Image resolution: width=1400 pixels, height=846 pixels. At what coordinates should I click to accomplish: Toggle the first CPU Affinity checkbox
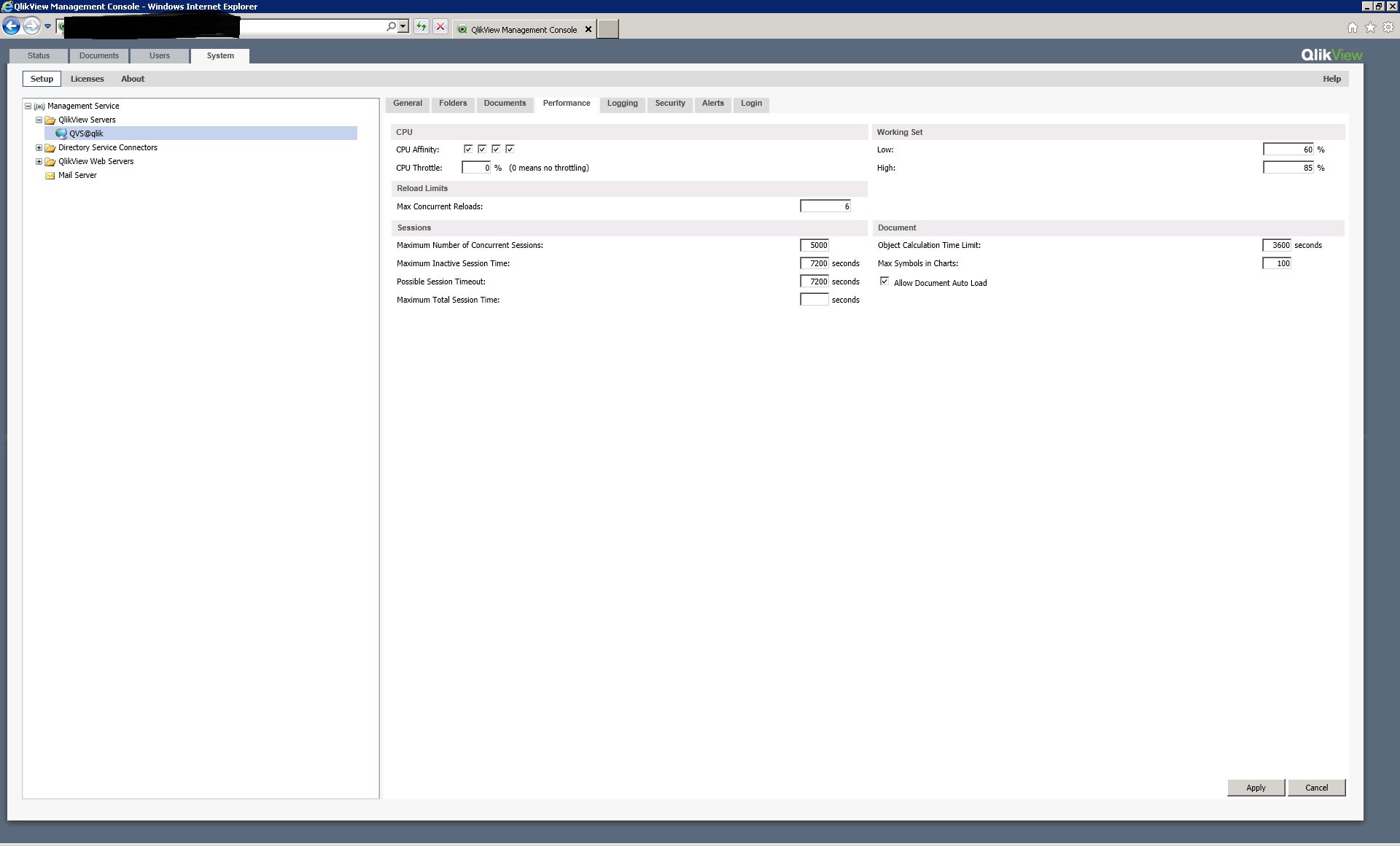468,149
